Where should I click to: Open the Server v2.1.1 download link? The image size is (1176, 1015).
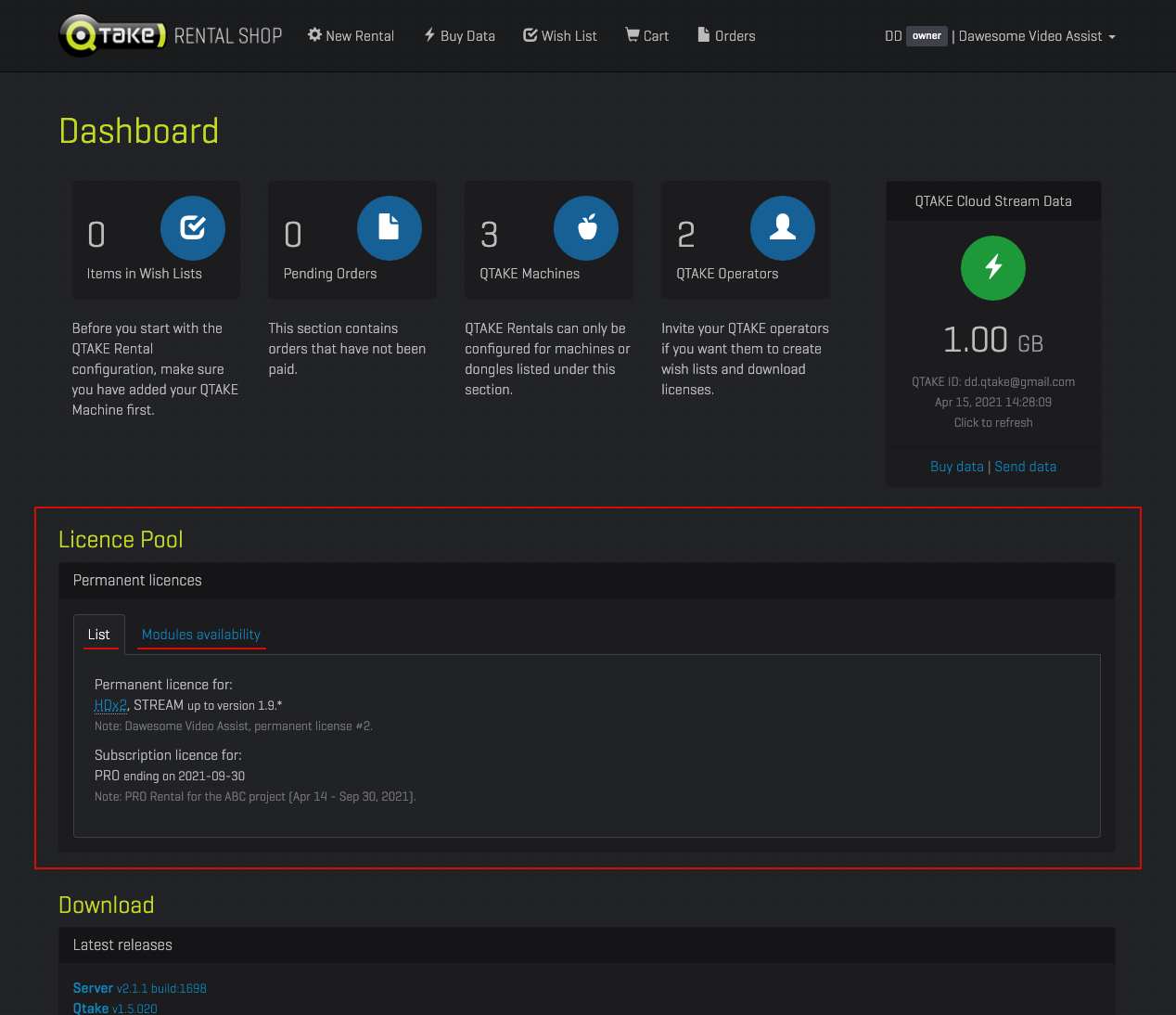(140, 988)
